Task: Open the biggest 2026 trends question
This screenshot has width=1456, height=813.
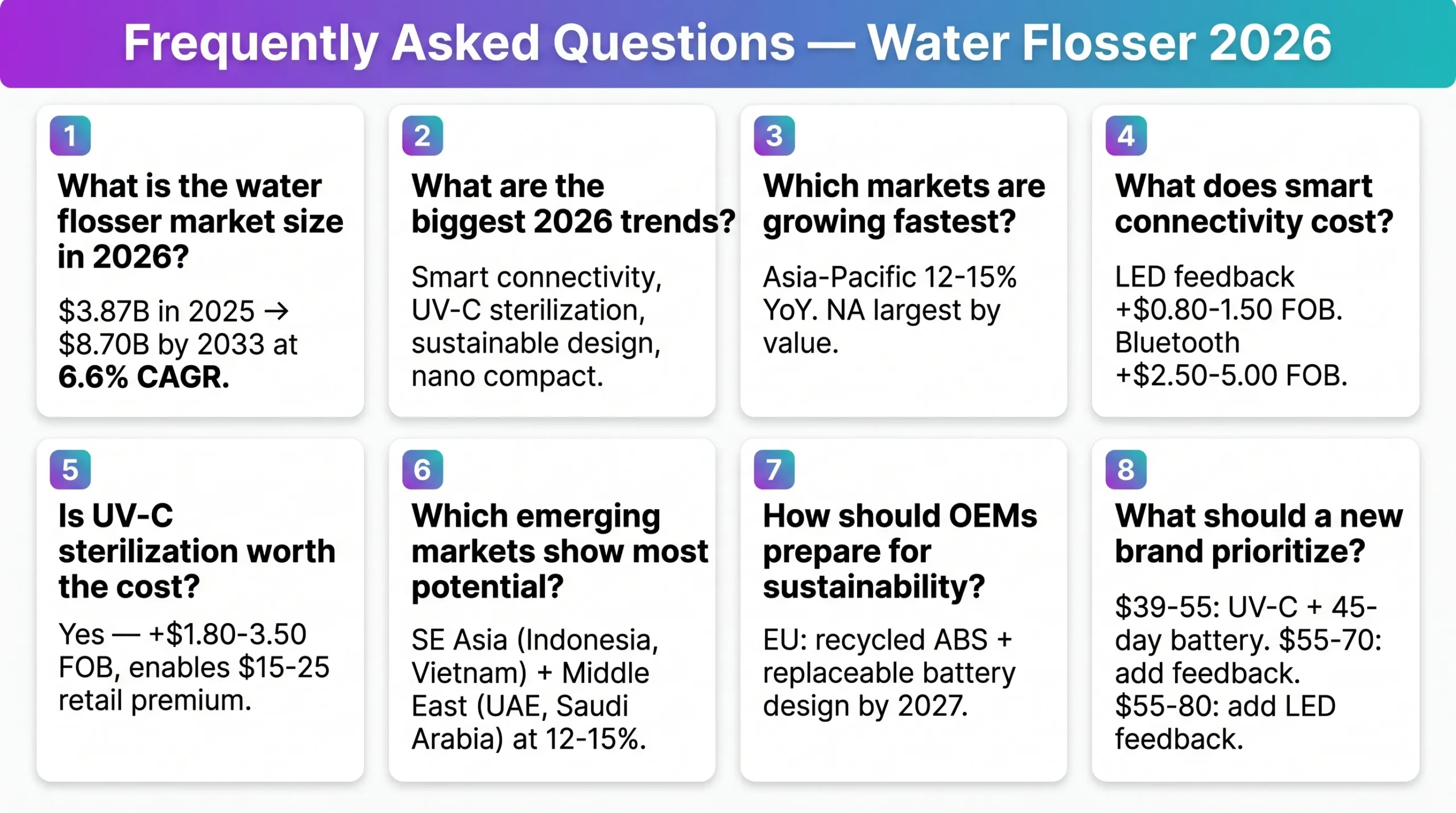Action: tap(573, 203)
